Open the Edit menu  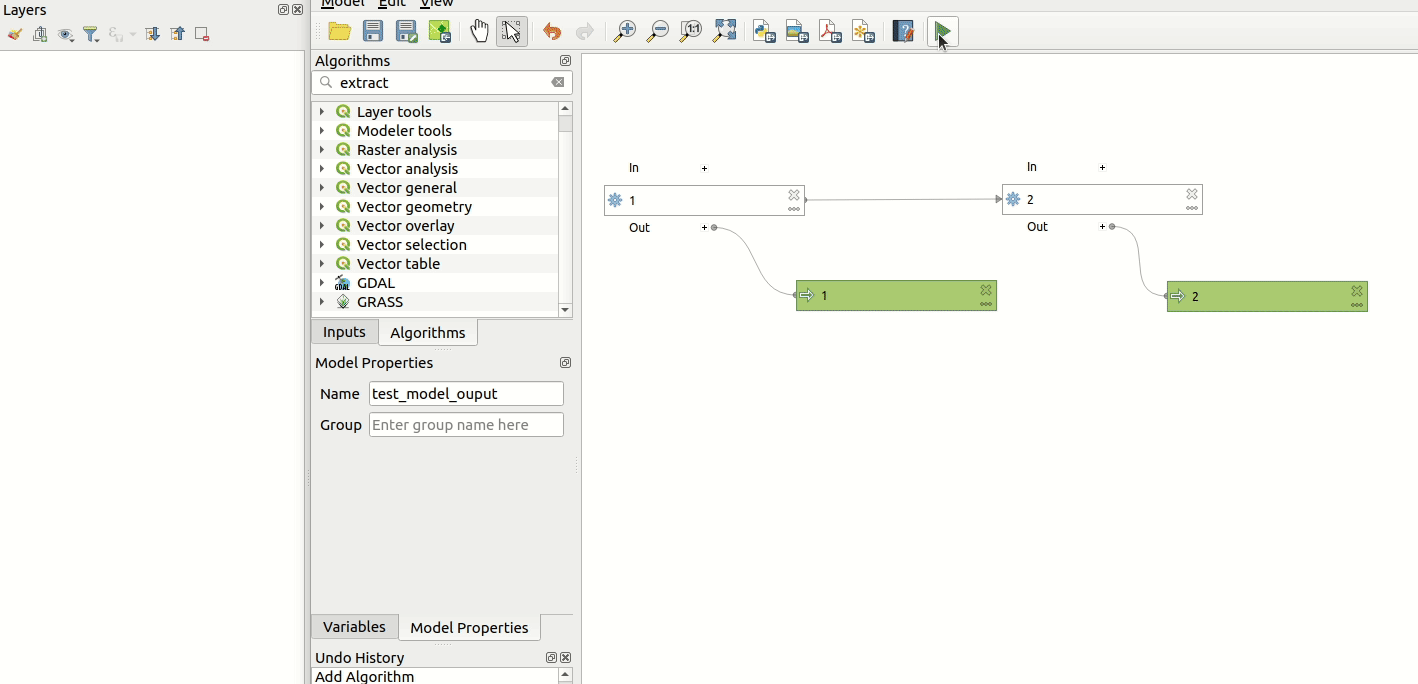(x=391, y=4)
